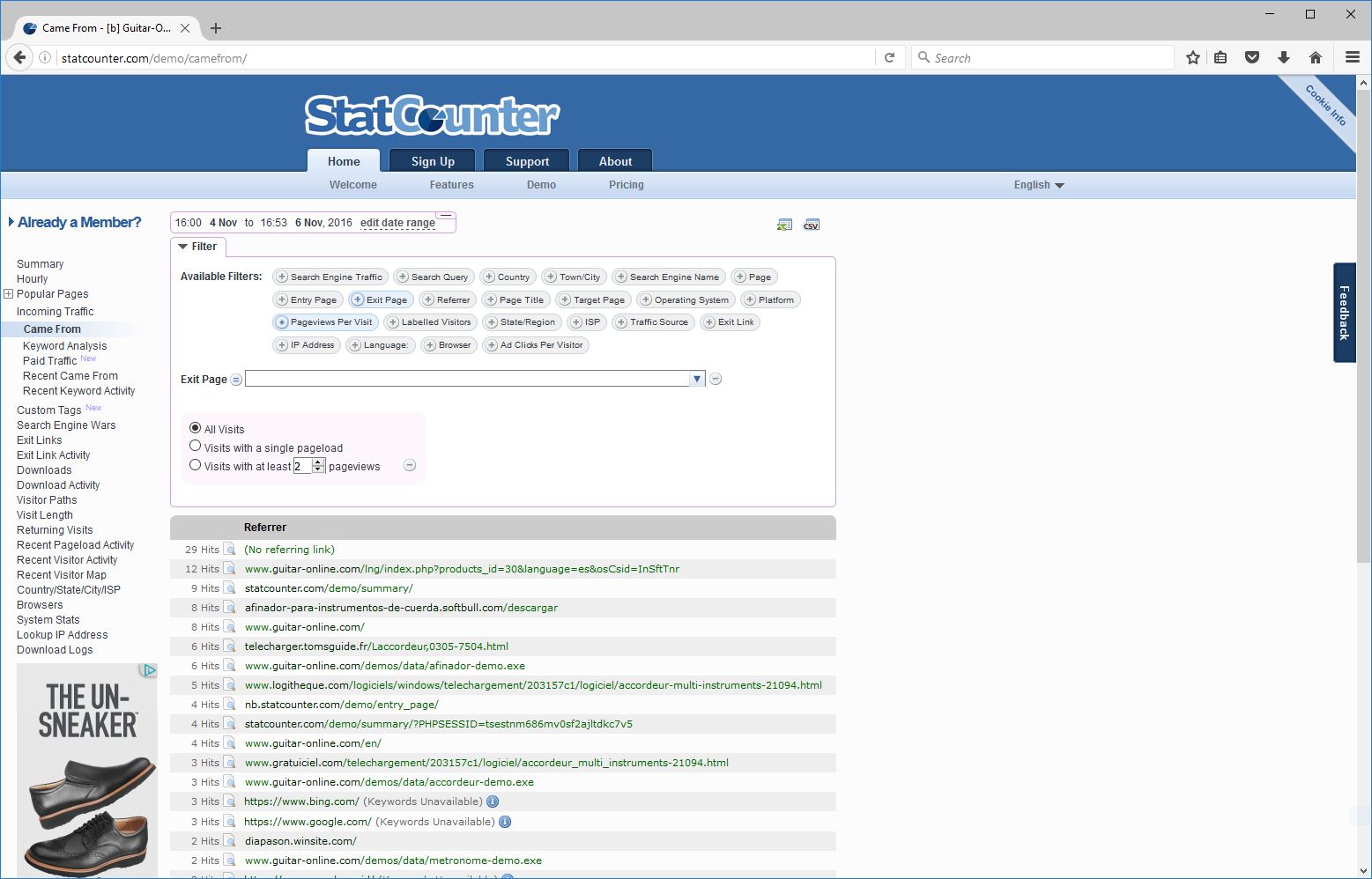Click the info icon next to bing.com keywords
The width and height of the screenshot is (1372, 879).
coord(493,801)
